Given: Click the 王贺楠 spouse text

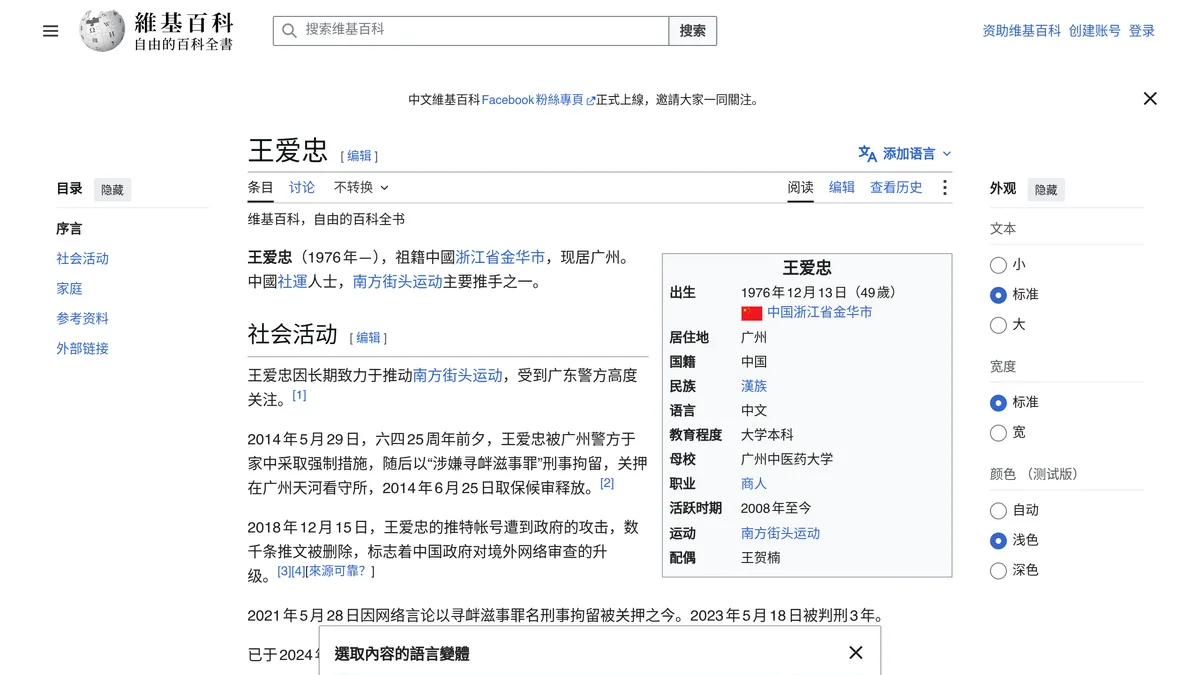Looking at the screenshot, I should coord(760,558).
